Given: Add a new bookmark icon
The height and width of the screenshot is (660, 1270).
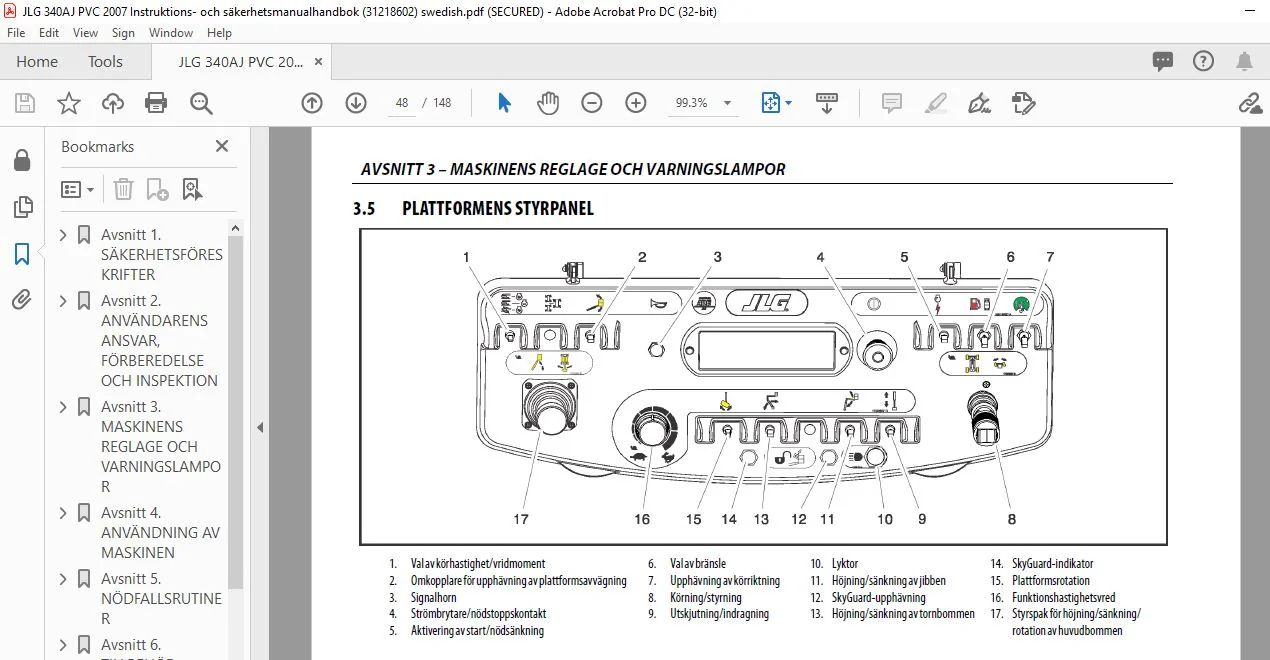Looking at the screenshot, I should [x=157, y=189].
